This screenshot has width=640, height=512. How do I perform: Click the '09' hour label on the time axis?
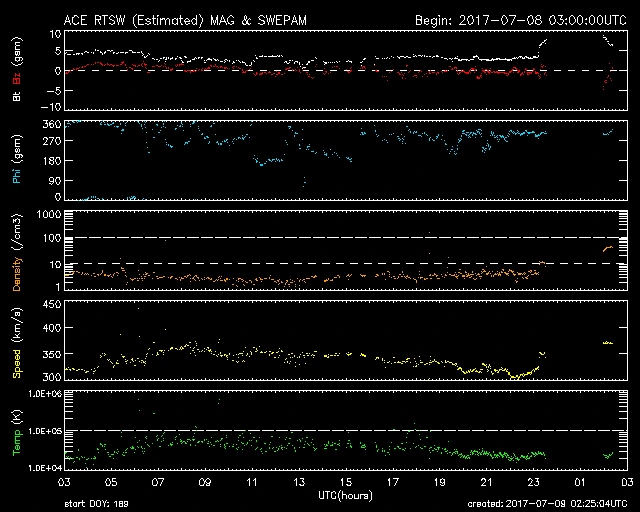[205, 483]
